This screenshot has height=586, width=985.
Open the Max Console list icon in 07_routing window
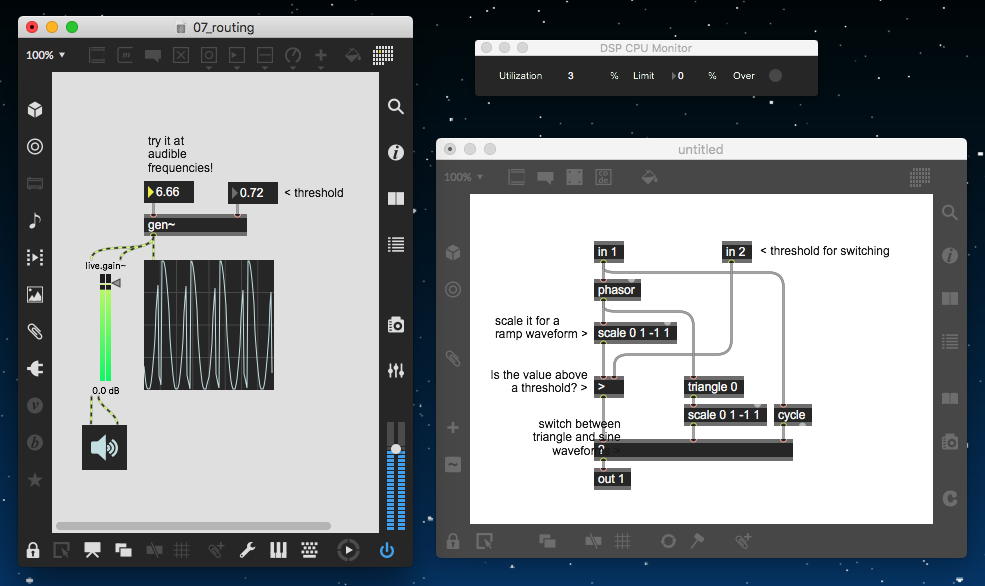click(396, 244)
